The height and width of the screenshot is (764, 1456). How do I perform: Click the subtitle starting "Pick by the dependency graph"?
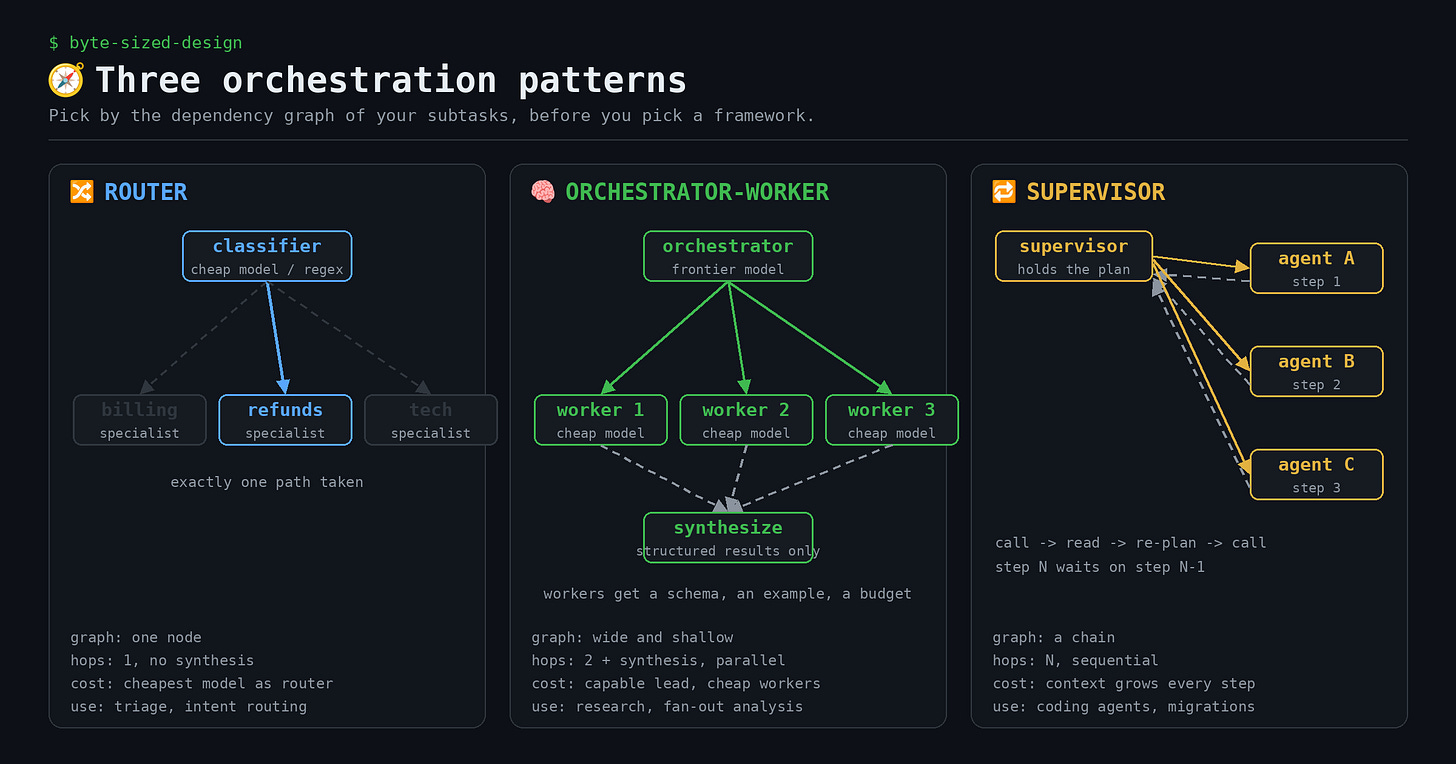[432, 116]
